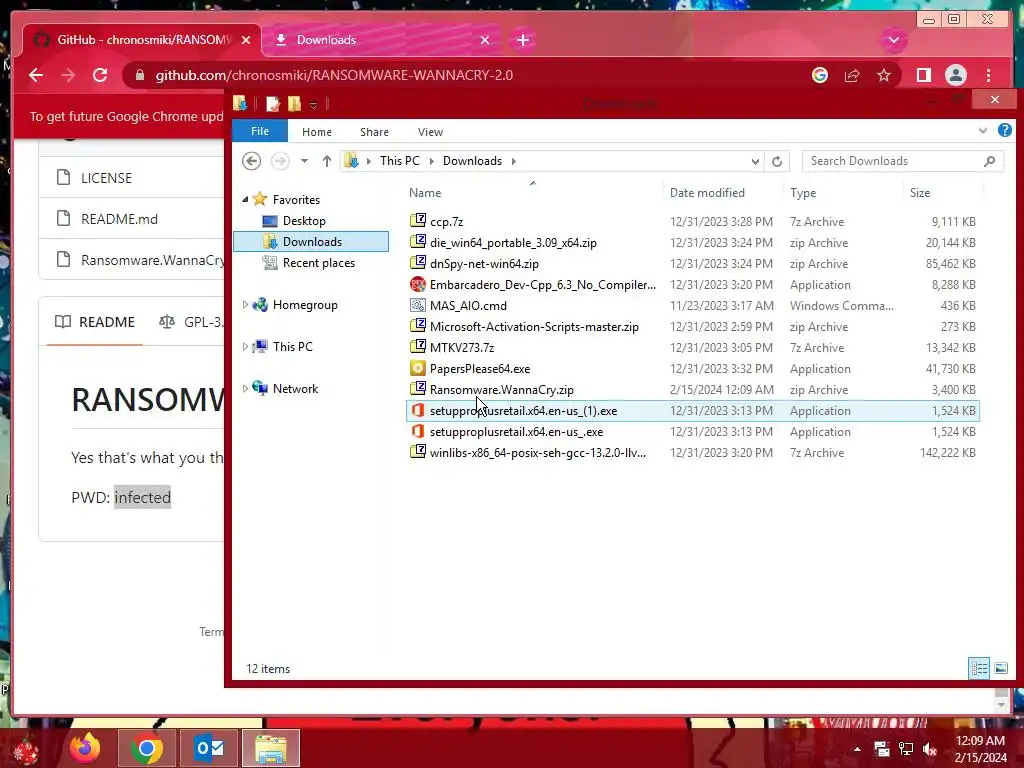The width and height of the screenshot is (1024, 768).
Task: Select the ccp.7z file
Action: [447, 222]
